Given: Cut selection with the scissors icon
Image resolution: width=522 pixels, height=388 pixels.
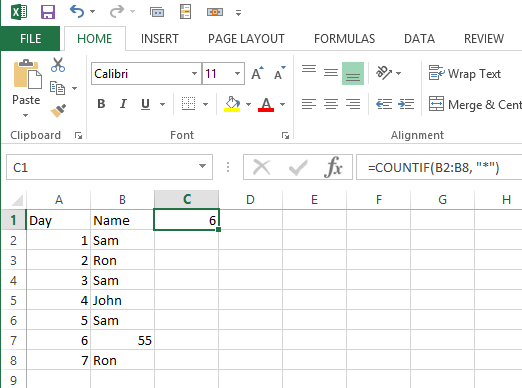Looking at the screenshot, I should pyautogui.click(x=58, y=65).
